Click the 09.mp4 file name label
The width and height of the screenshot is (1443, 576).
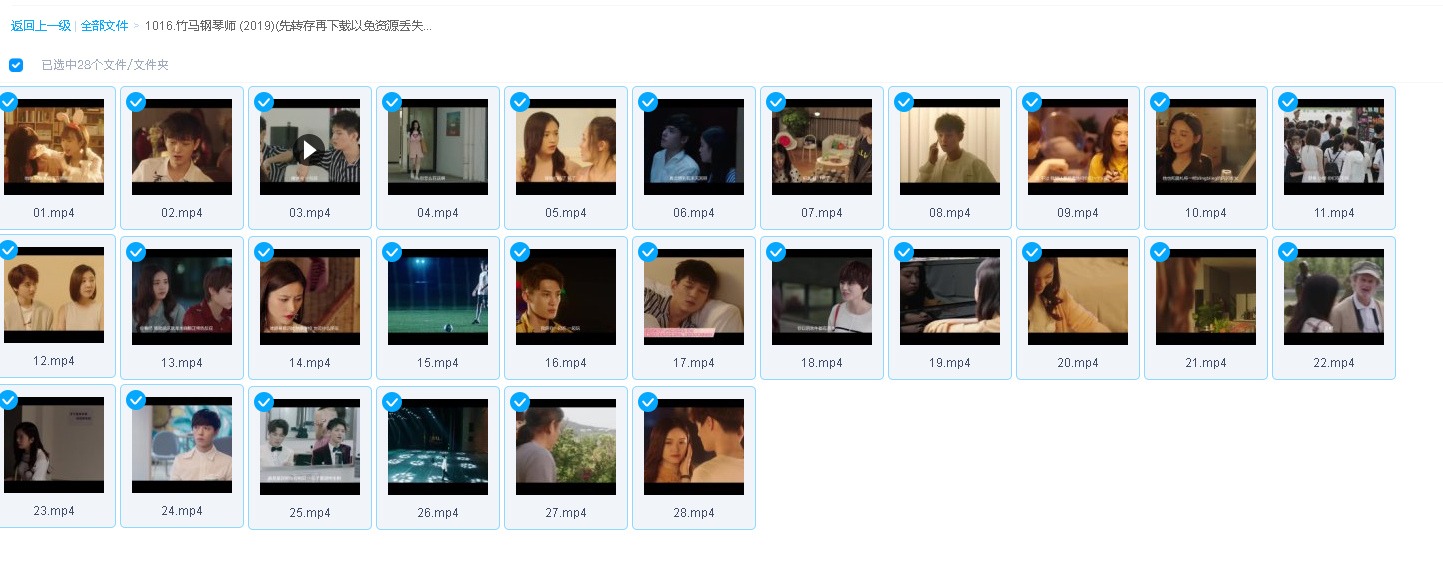1078,213
